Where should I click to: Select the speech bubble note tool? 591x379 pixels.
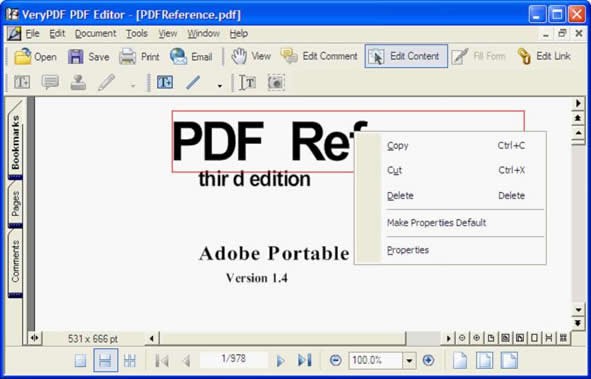pyautogui.click(x=50, y=82)
